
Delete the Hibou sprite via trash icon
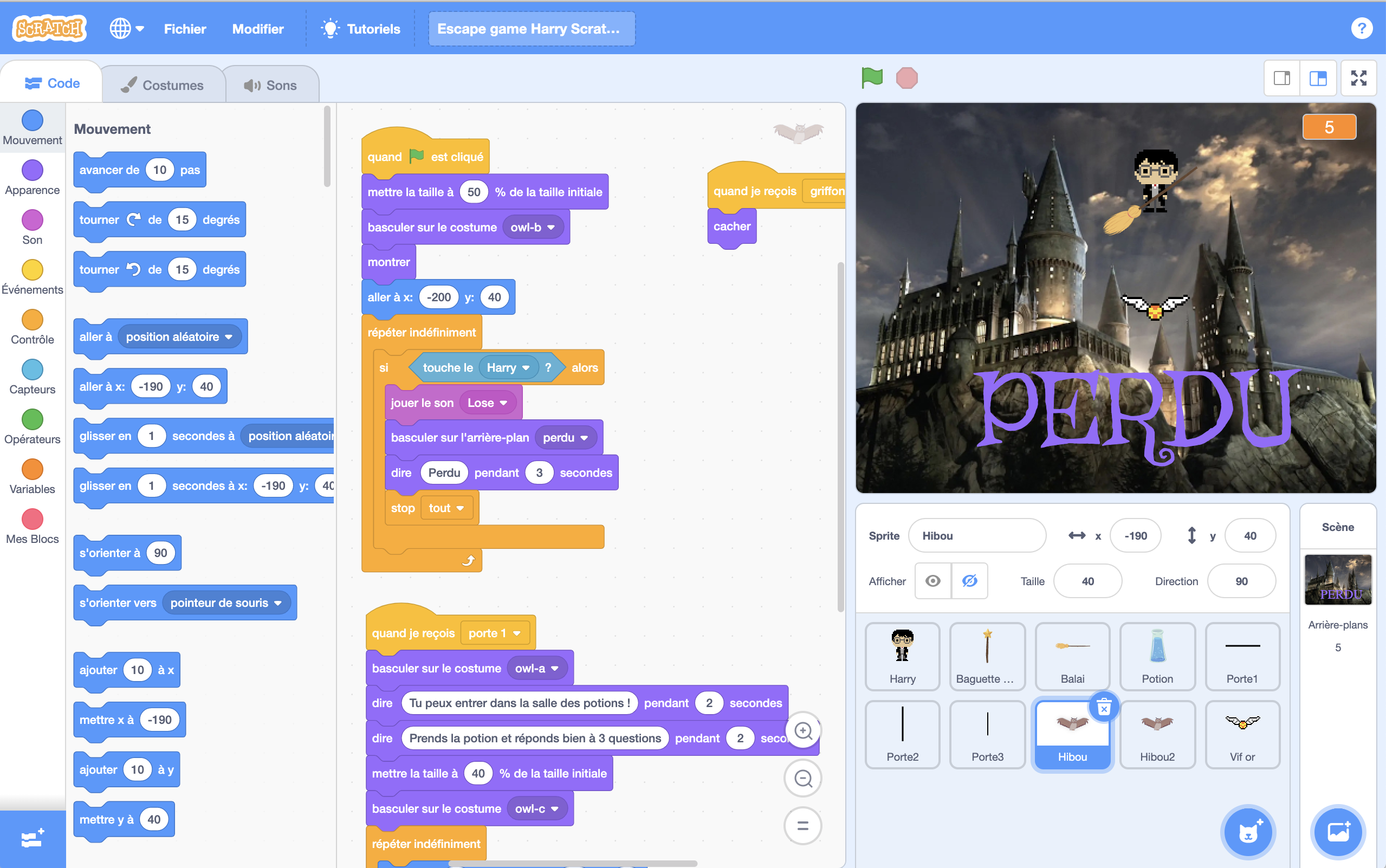(1104, 707)
